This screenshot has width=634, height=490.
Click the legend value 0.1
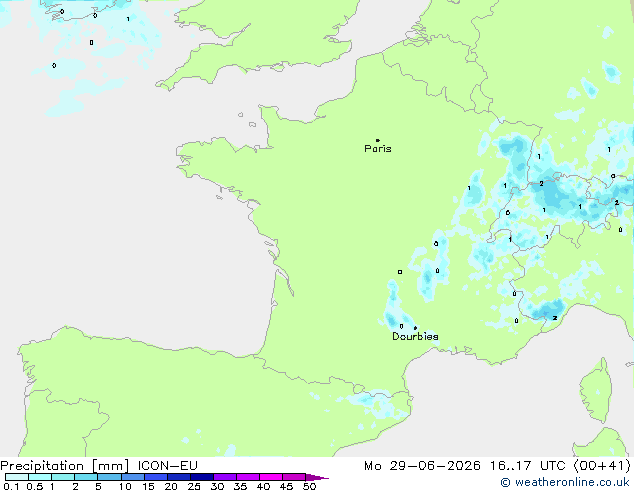coord(11,486)
